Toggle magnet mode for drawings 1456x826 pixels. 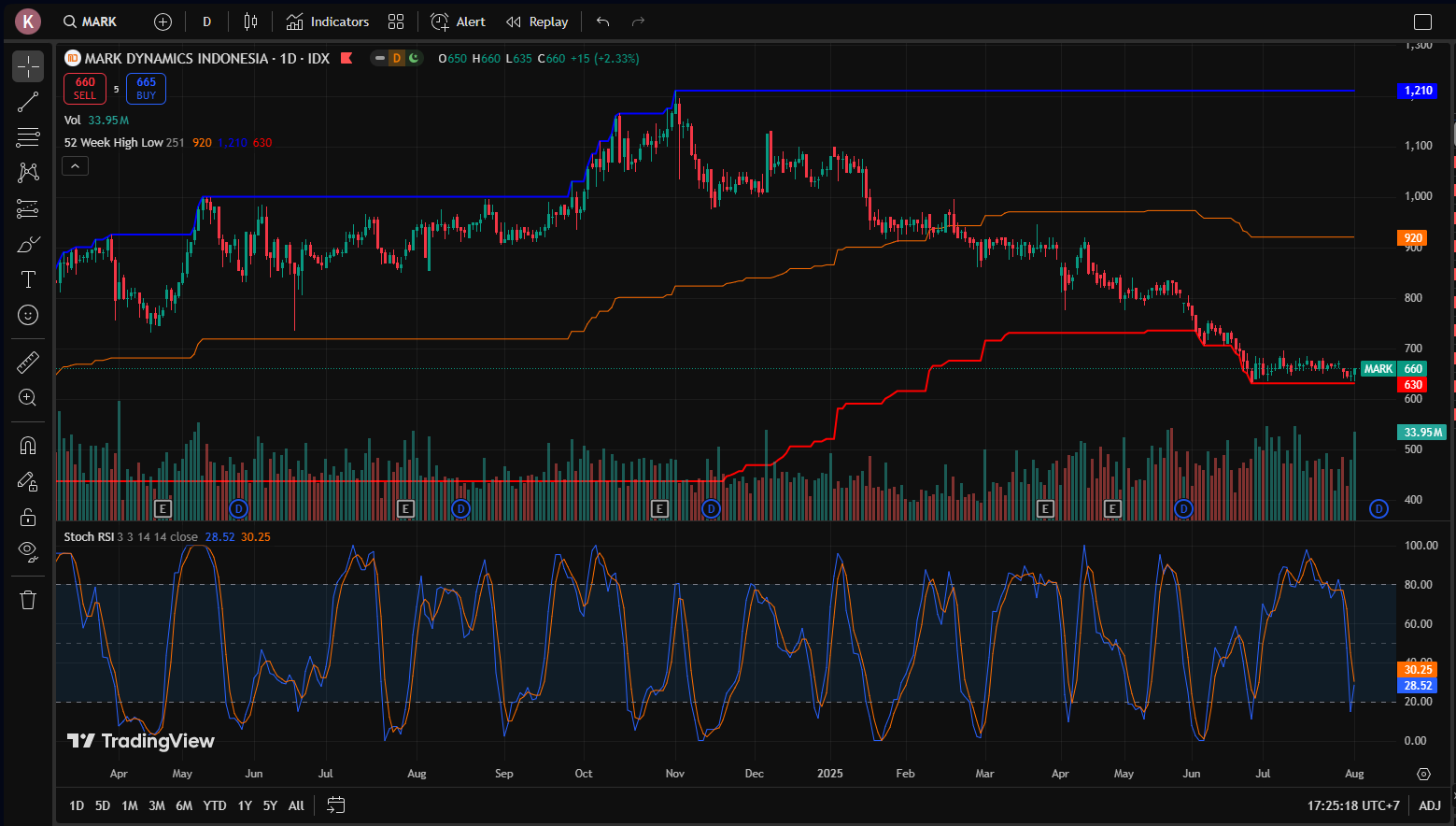(28, 446)
